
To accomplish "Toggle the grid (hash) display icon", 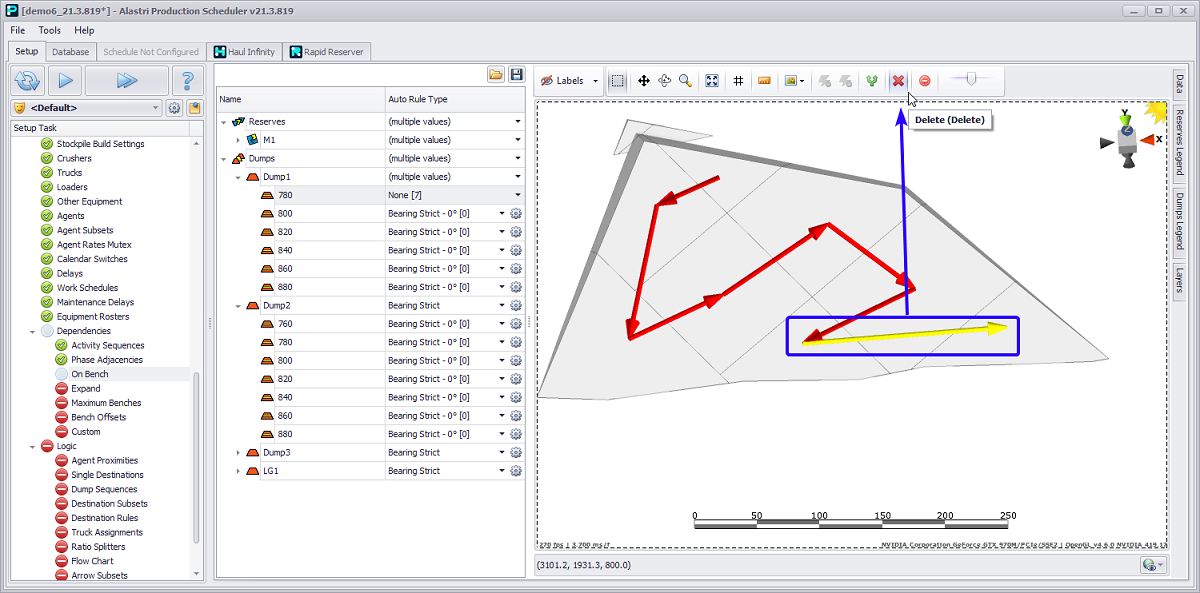I will click(x=738, y=81).
